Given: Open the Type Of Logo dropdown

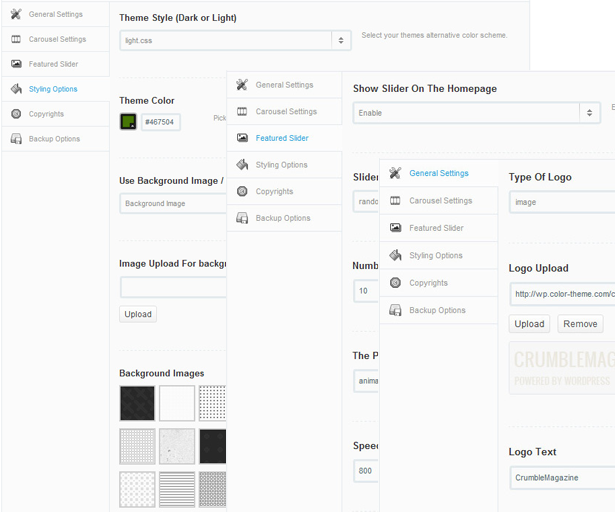Looking at the screenshot, I should (561, 202).
